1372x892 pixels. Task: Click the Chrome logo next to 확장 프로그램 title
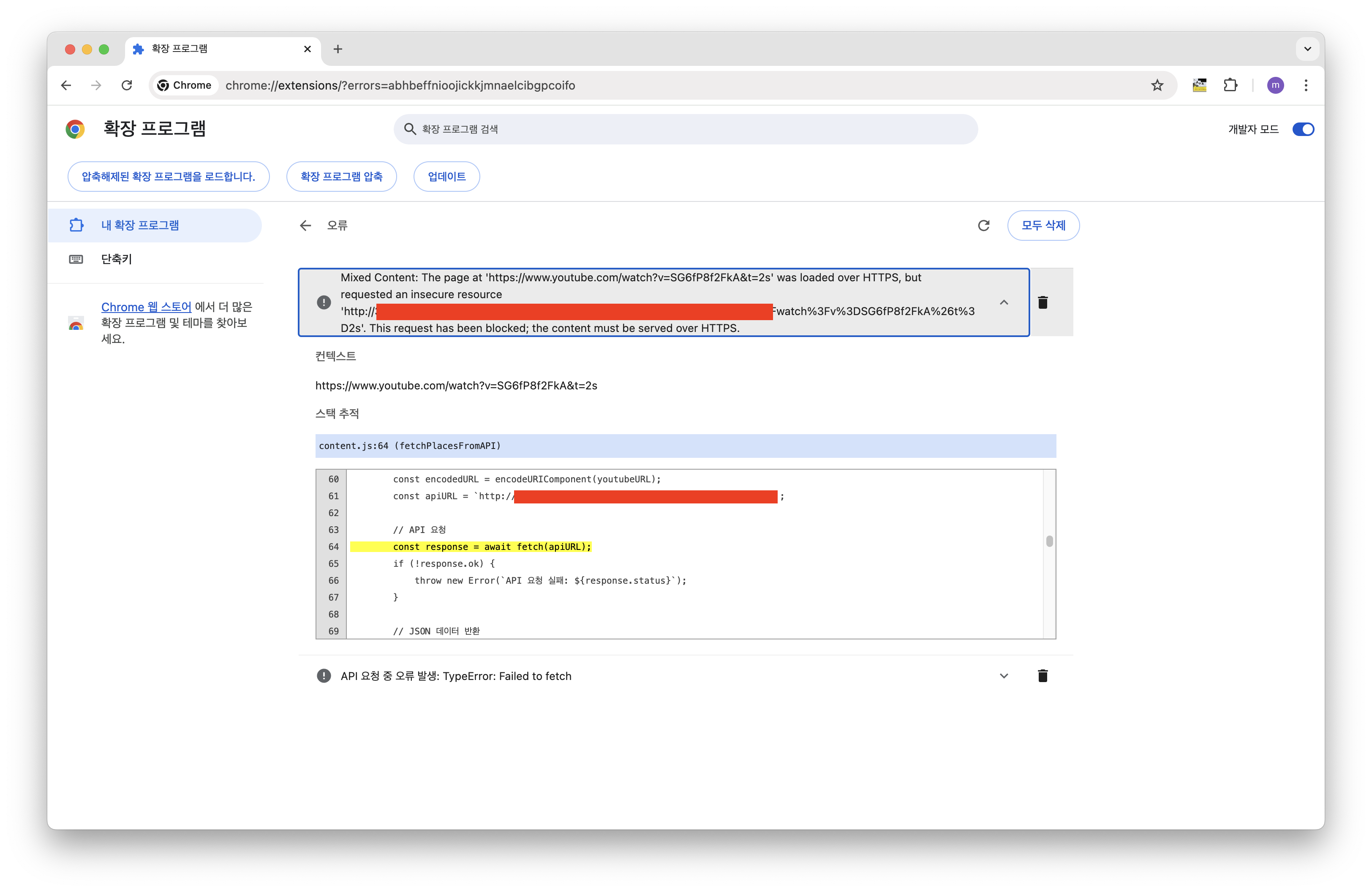pyautogui.click(x=75, y=128)
